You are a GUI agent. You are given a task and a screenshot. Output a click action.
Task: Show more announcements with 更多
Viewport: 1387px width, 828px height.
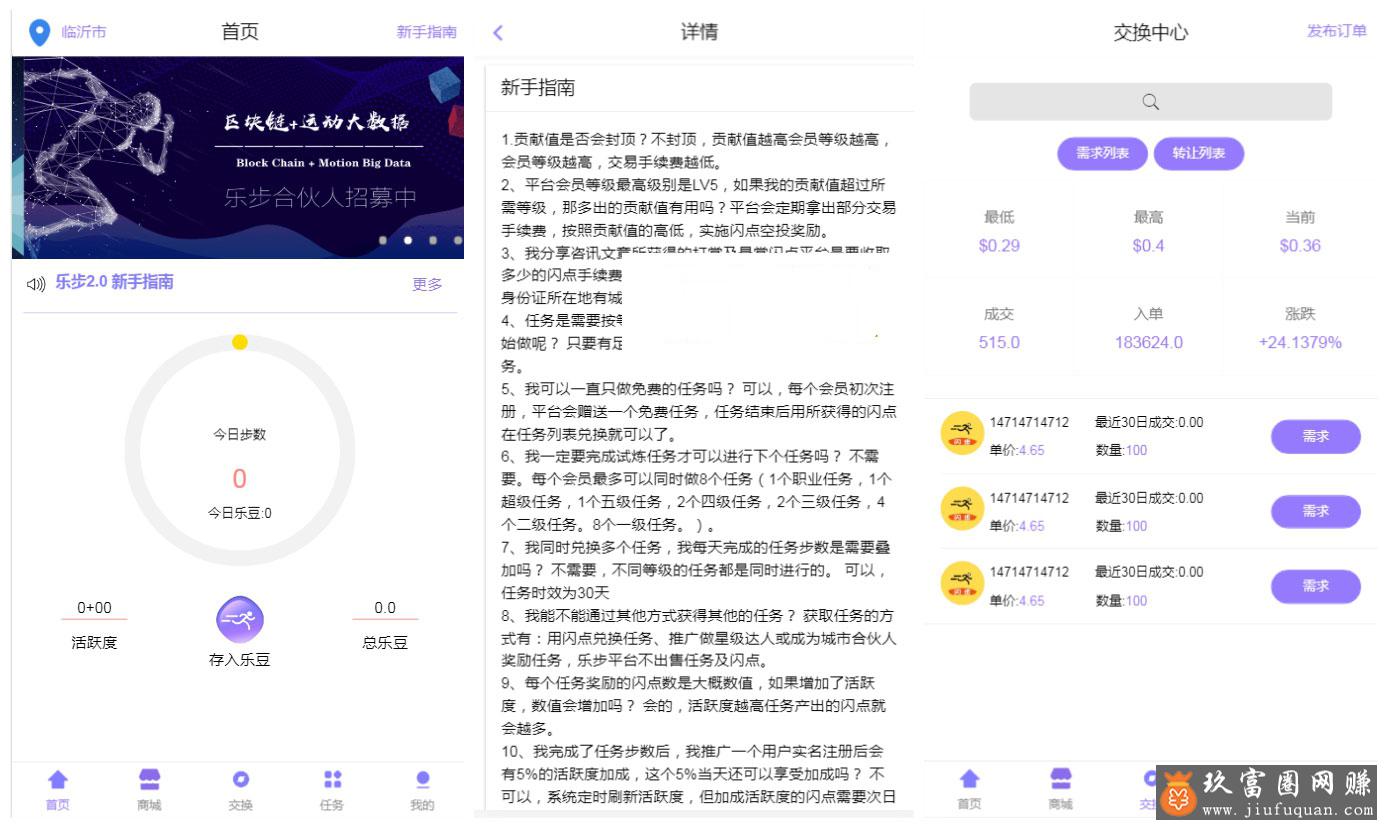[x=427, y=284]
